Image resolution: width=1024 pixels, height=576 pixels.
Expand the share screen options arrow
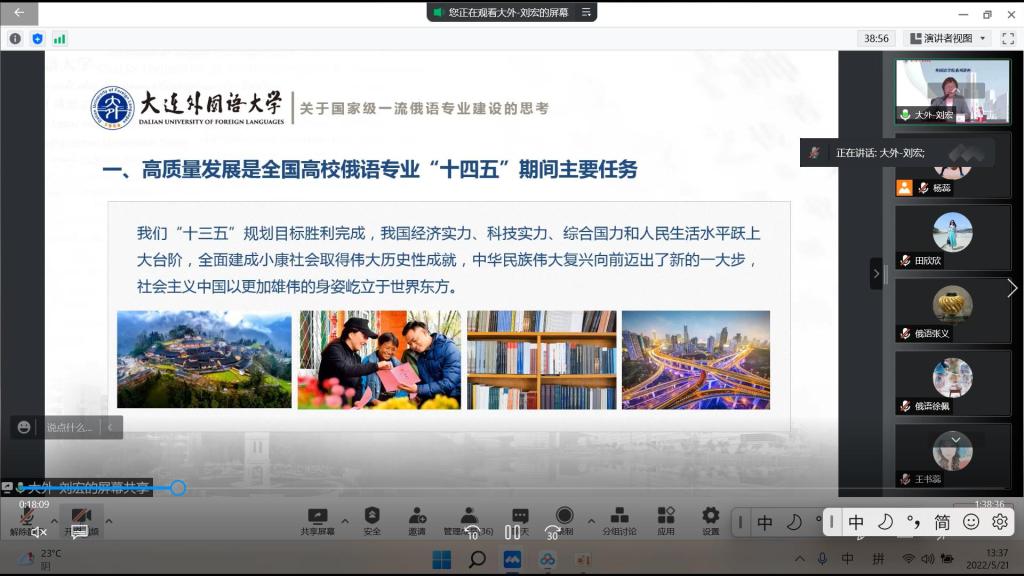[345, 520]
